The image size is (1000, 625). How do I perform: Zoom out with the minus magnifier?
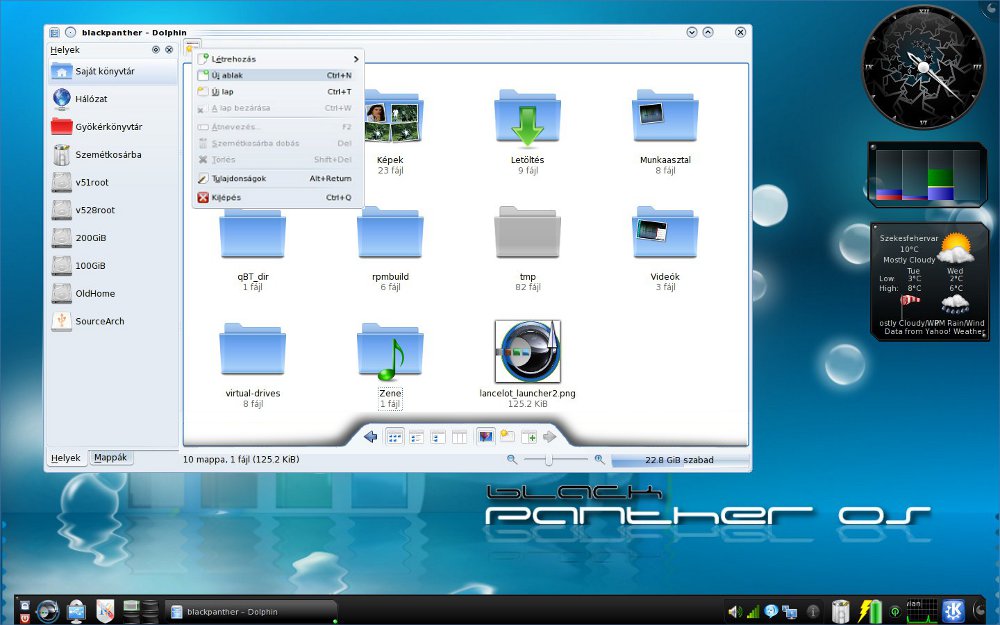coord(511,459)
